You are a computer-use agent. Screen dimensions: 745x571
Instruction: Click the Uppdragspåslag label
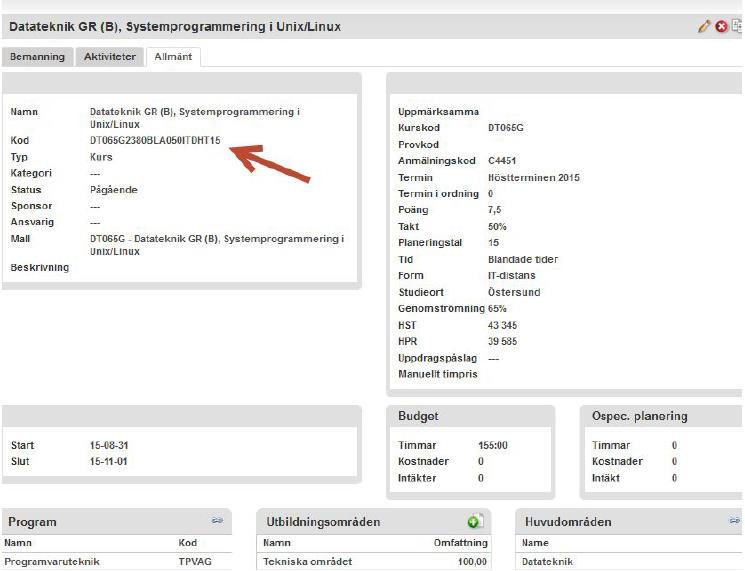click(x=438, y=358)
